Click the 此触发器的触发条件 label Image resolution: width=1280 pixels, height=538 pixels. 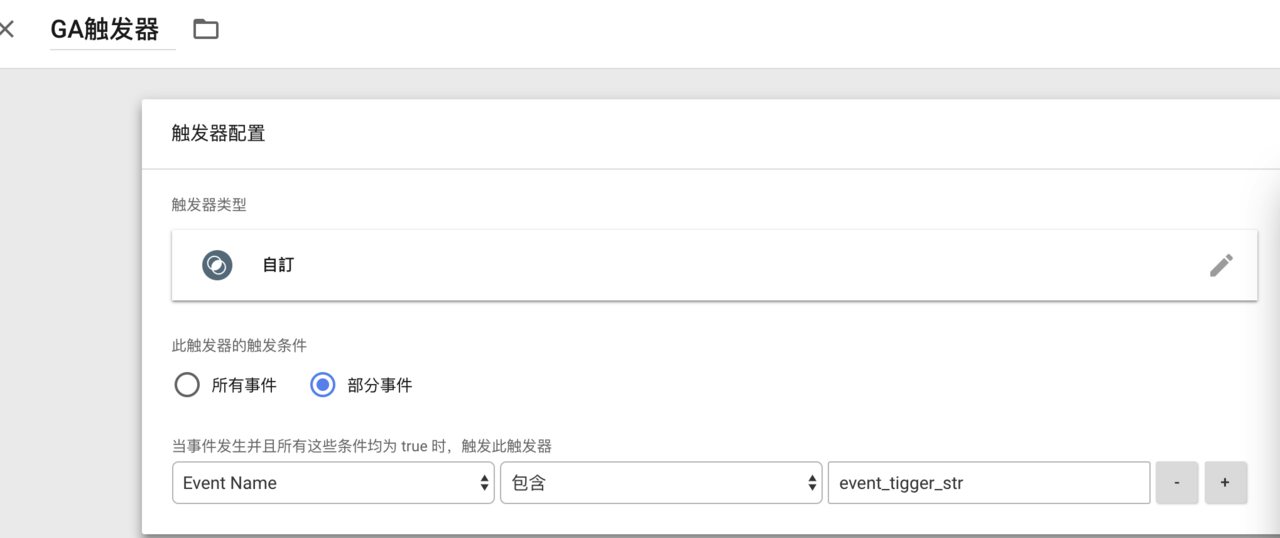(x=239, y=345)
